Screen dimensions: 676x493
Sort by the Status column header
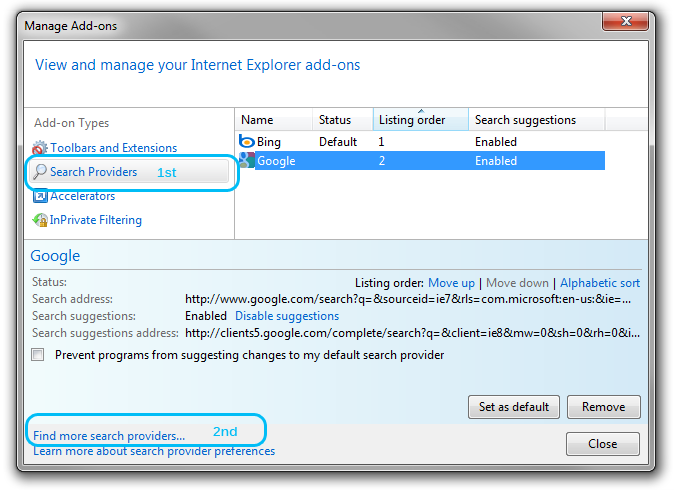(343, 120)
